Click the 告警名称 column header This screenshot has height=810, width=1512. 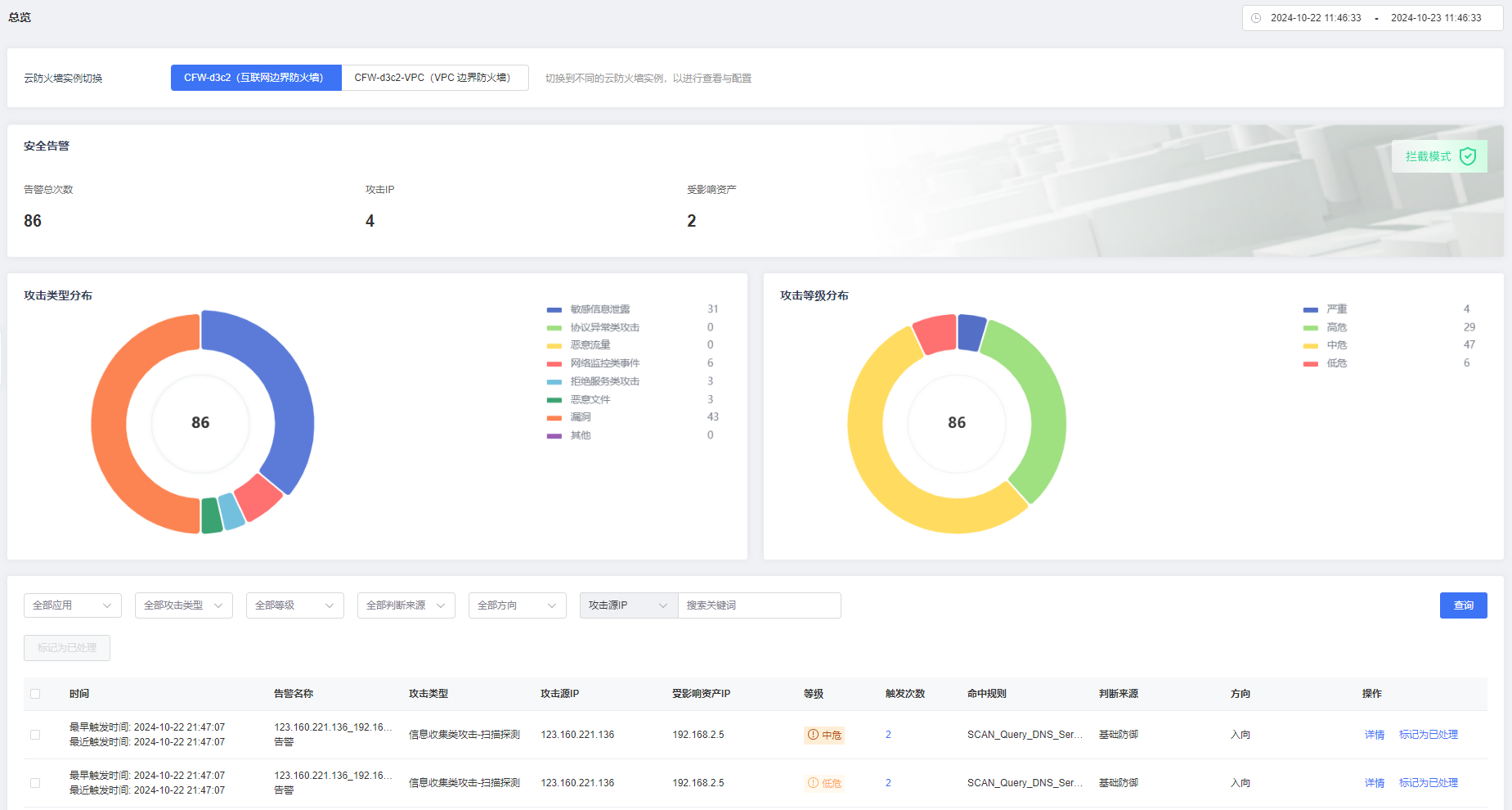[294, 694]
